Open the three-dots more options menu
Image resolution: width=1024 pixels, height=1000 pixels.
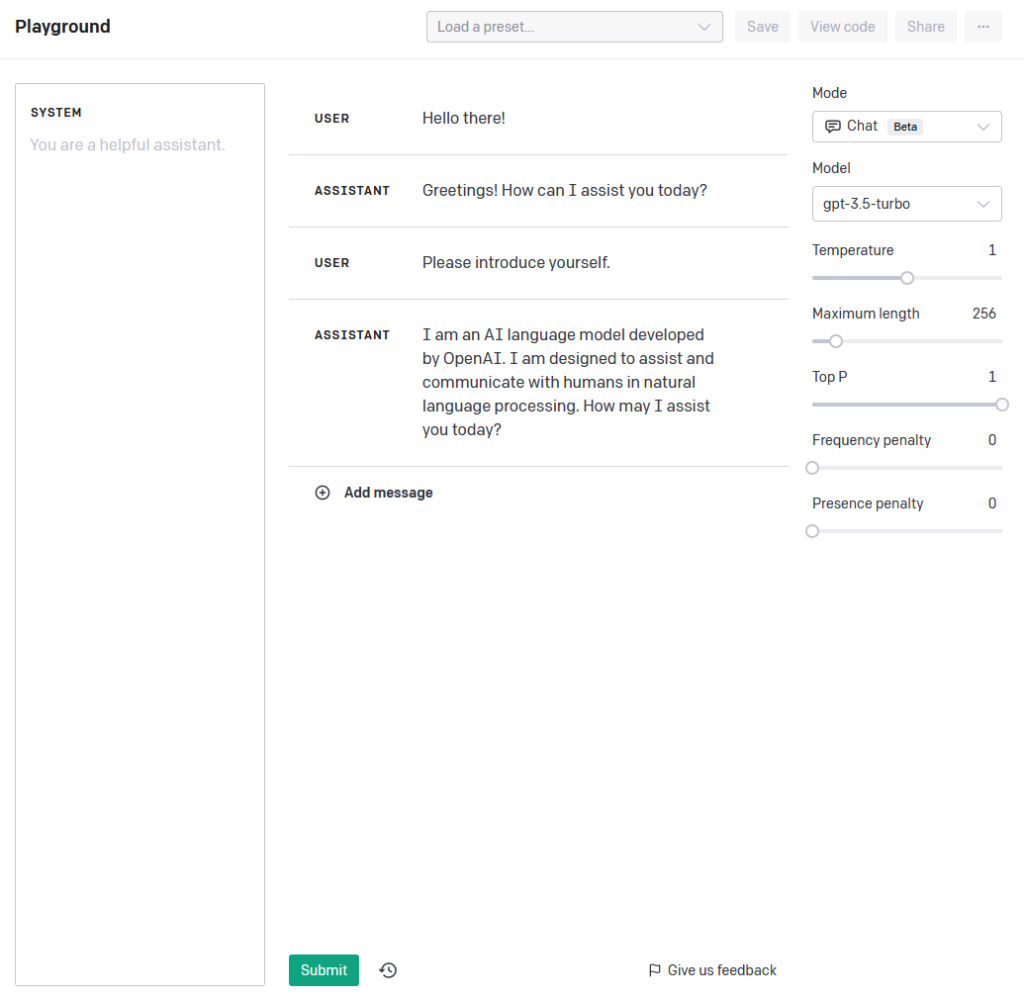click(x=983, y=27)
